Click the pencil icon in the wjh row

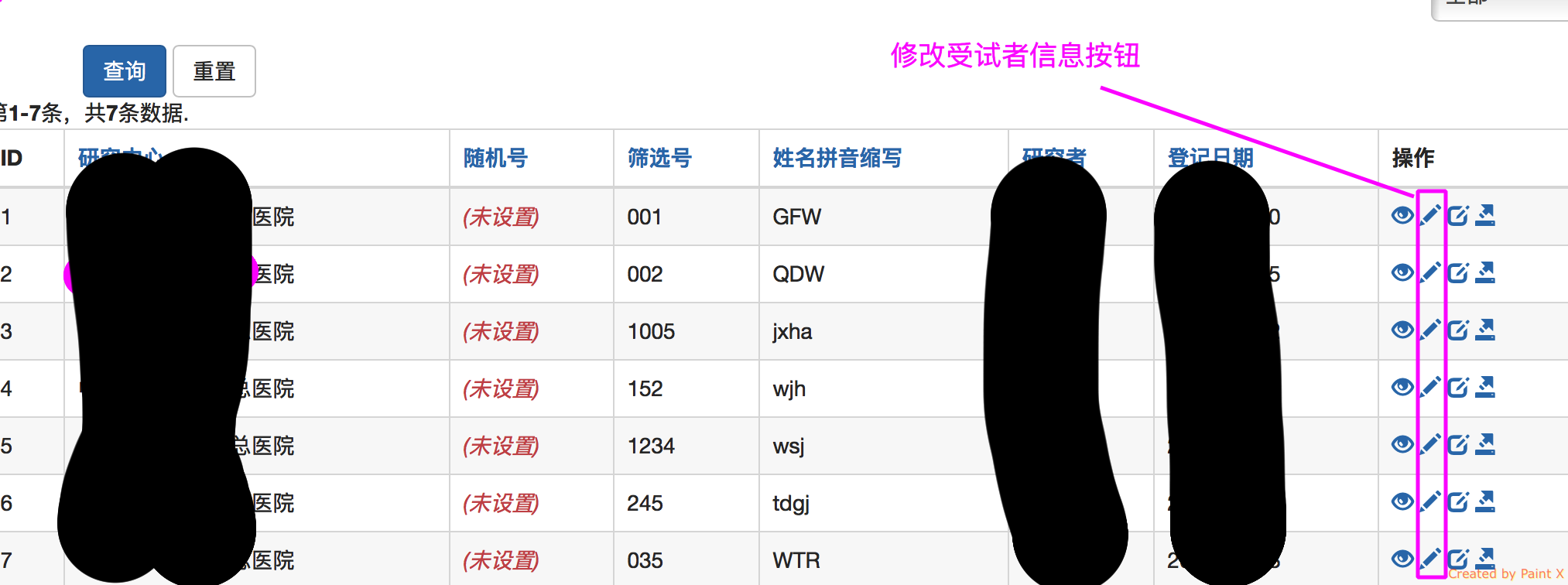tap(1430, 387)
